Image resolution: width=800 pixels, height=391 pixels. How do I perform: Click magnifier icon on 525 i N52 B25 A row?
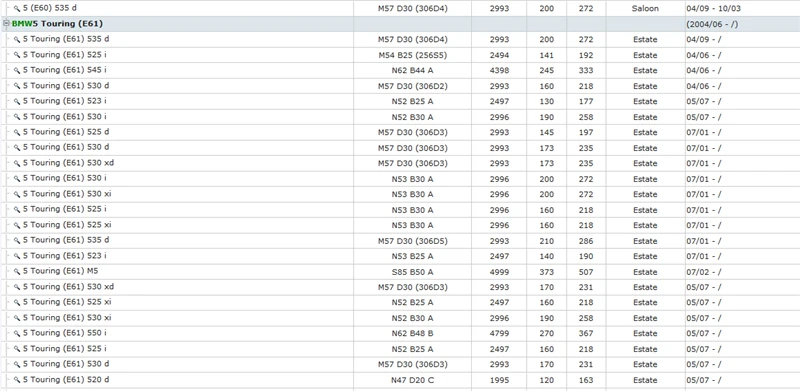click(x=17, y=349)
